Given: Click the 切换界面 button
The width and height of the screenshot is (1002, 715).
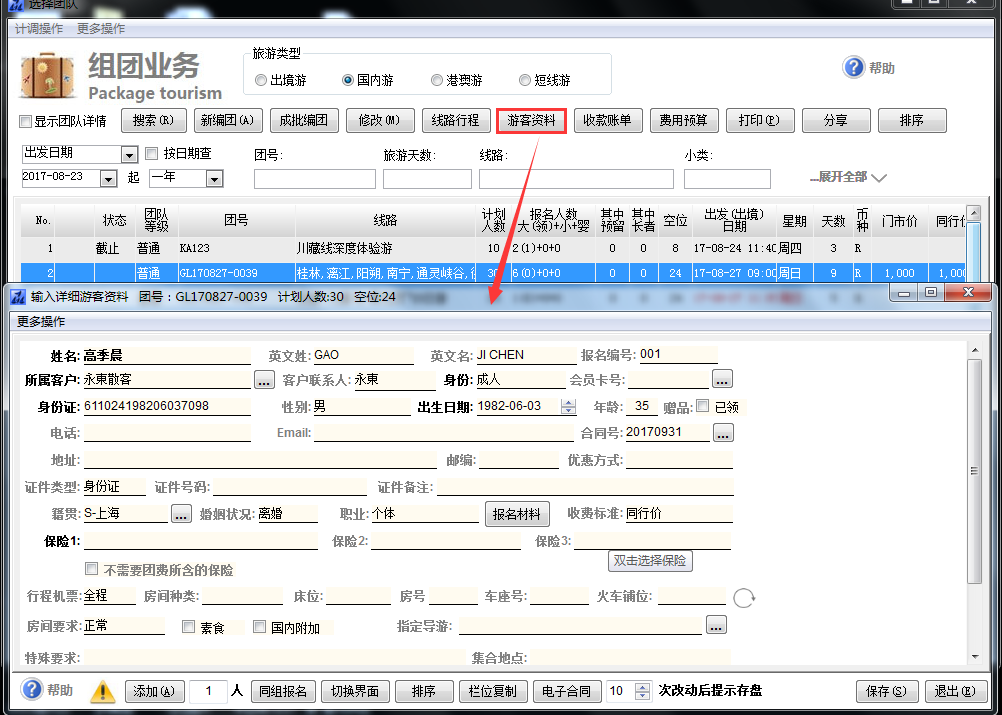Looking at the screenshot, I should 355,691.
